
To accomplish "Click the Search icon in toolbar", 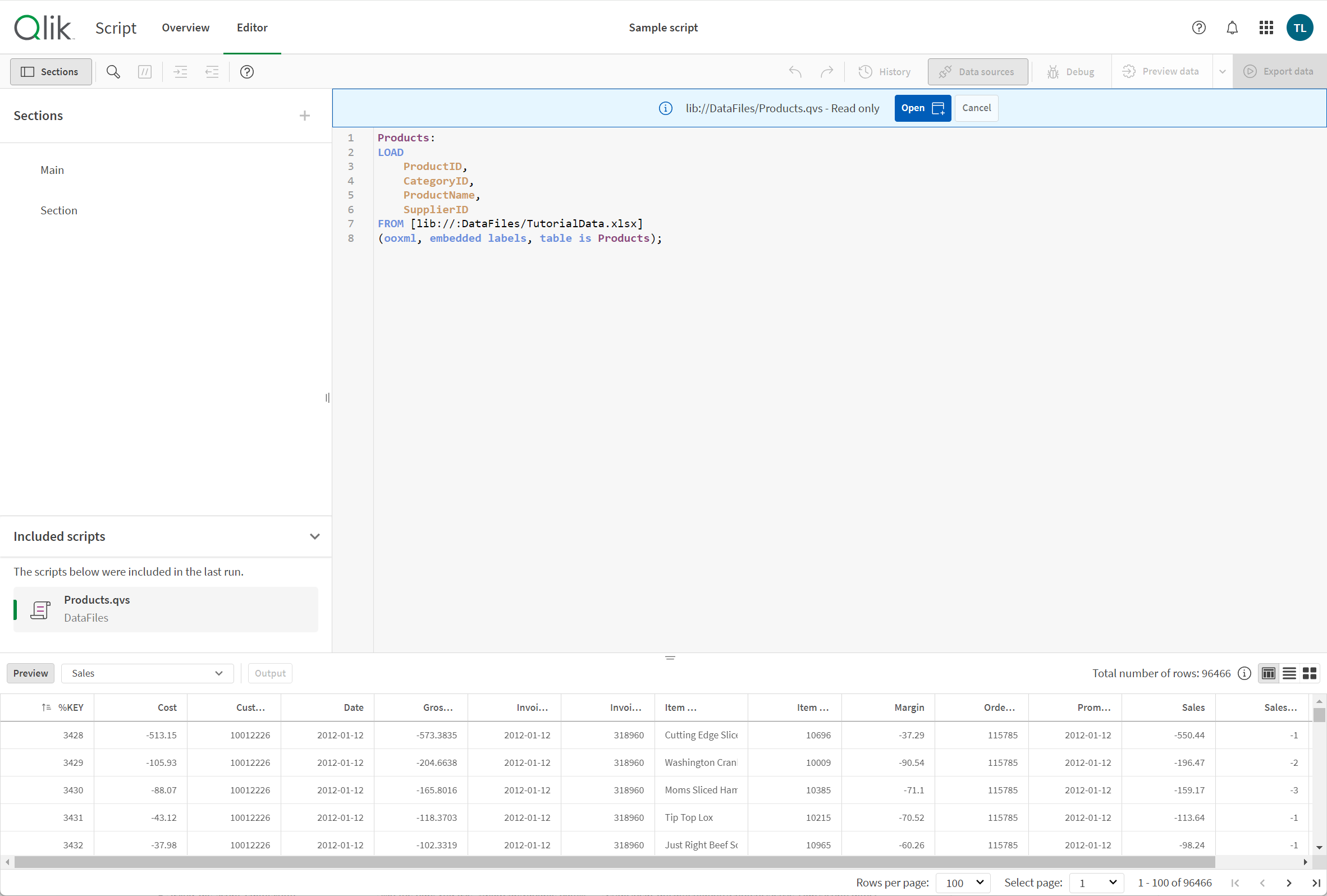I will [x=112, y=71].
